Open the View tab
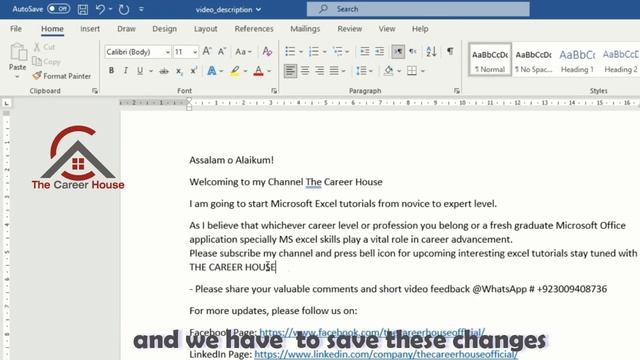The height and width of the screenshot is (360, 640). point(387,29)
